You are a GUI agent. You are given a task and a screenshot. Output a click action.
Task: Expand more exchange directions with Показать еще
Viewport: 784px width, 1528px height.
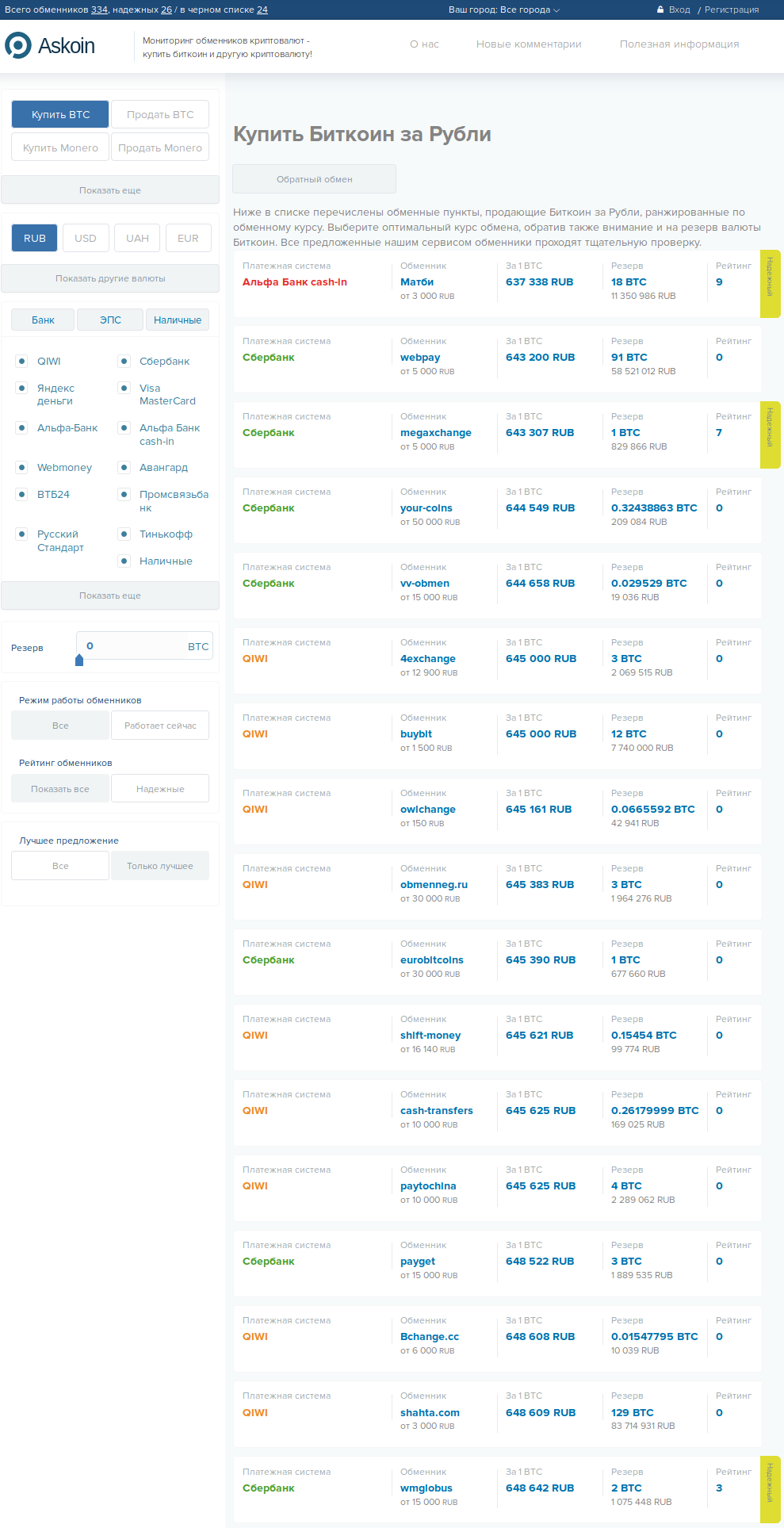click(x=110, y=190)
